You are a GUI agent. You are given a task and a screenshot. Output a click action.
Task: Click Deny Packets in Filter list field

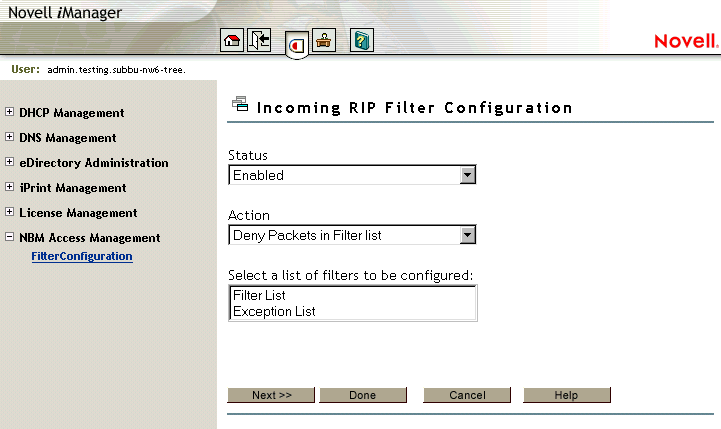(352, 235)
